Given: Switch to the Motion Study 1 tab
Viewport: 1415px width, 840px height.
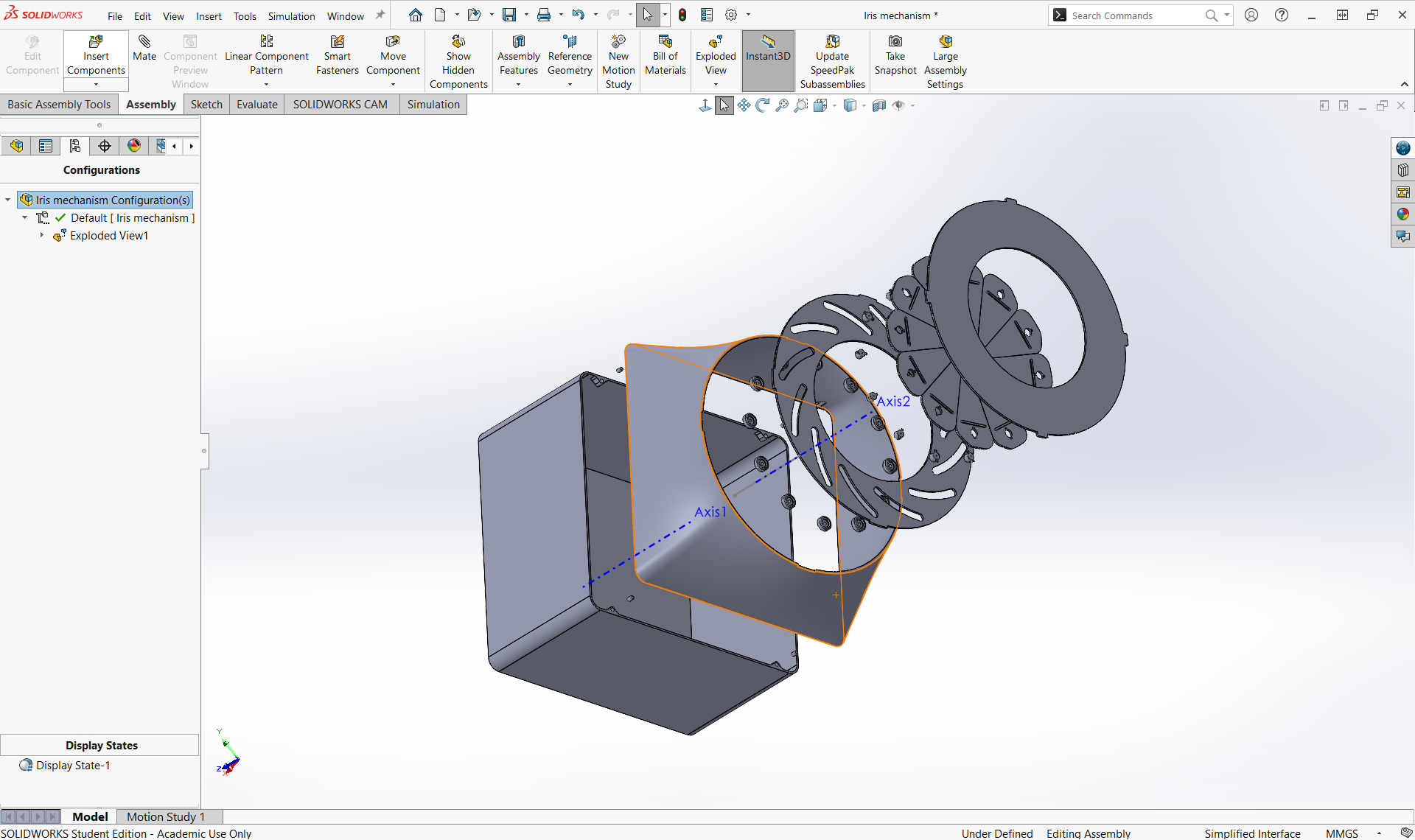Looking at the screenshot, I should pyautogui.click(x=166, y=816).
